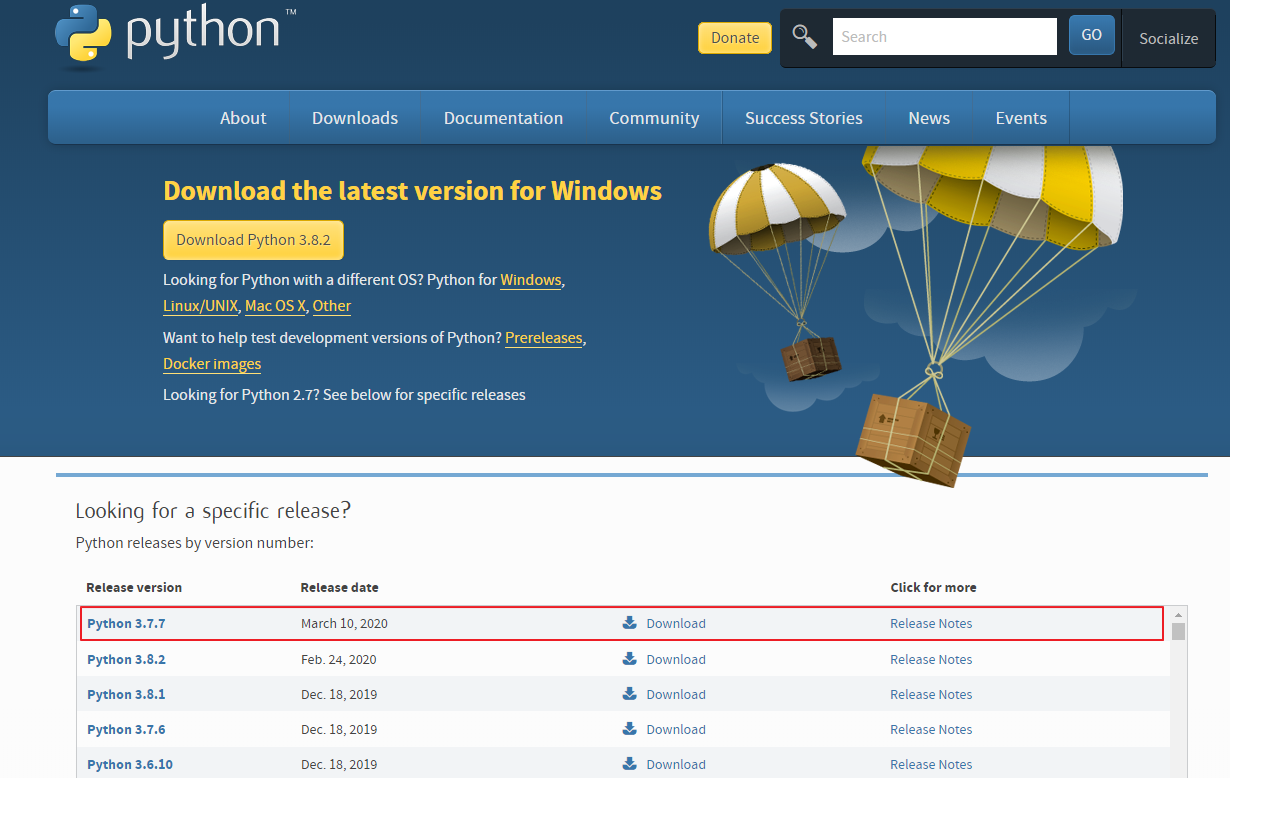Image resolution: width=1283 pixels, height=836 pixels.
Task: Open Release Notes for Python 3.7.6
Action: (931, 729)
